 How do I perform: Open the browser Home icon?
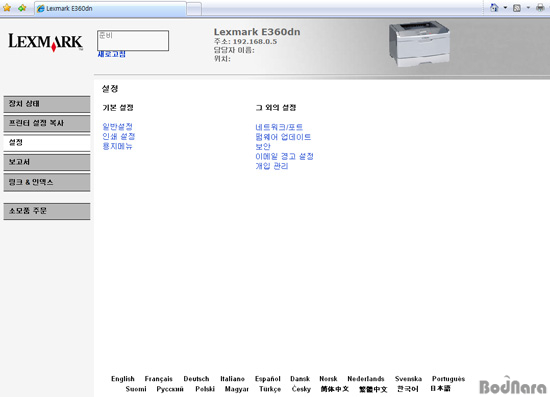click(x=494, y=8)
